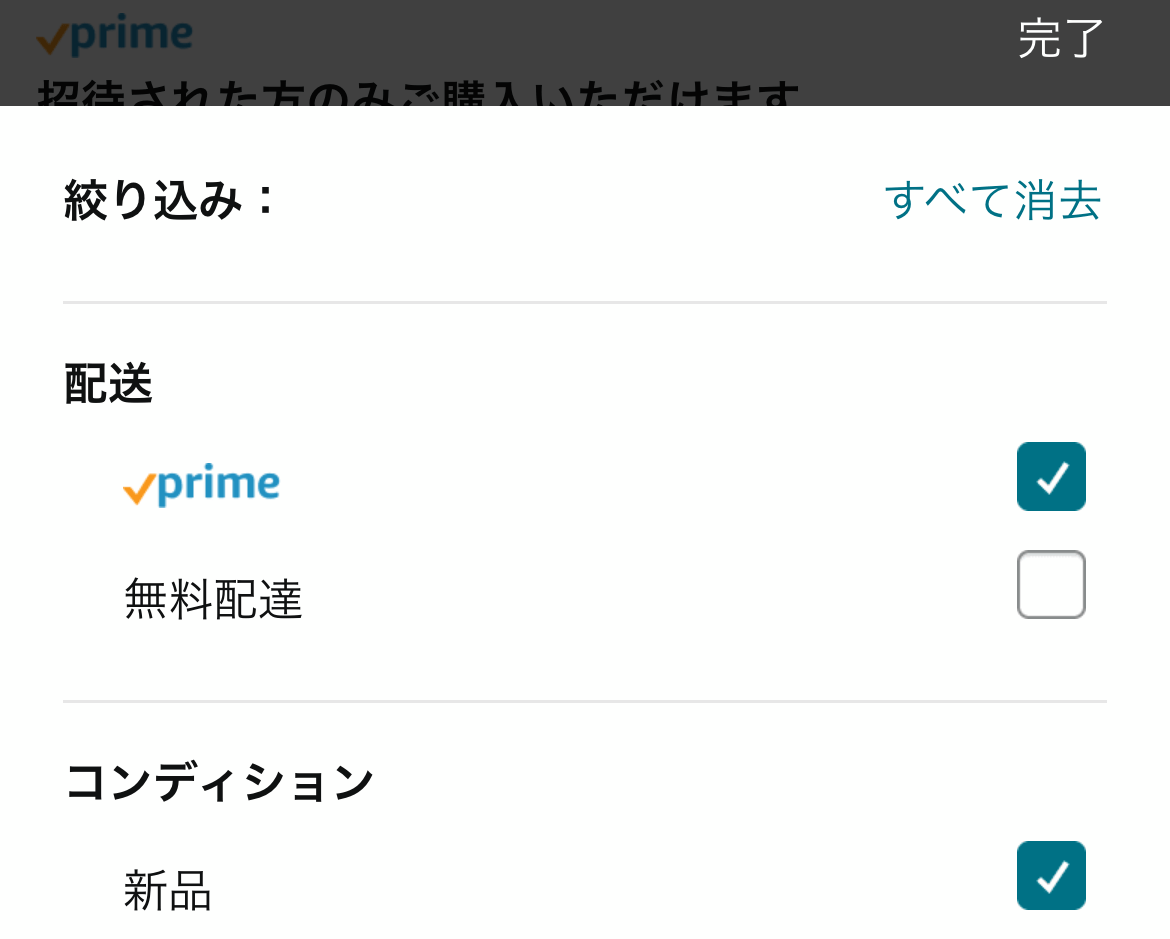The width and height of the screenshot is (1170, 939).
Task: Click the 配送 section heading
Action: click(x=108, y=385)
